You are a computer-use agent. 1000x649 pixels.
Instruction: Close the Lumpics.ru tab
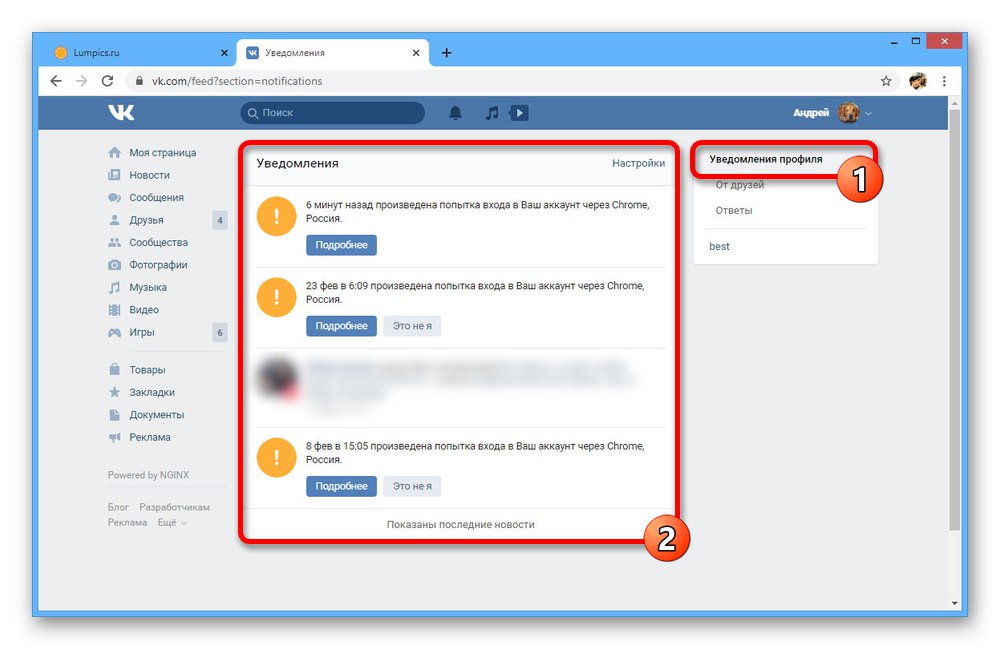tap(224, 53)
